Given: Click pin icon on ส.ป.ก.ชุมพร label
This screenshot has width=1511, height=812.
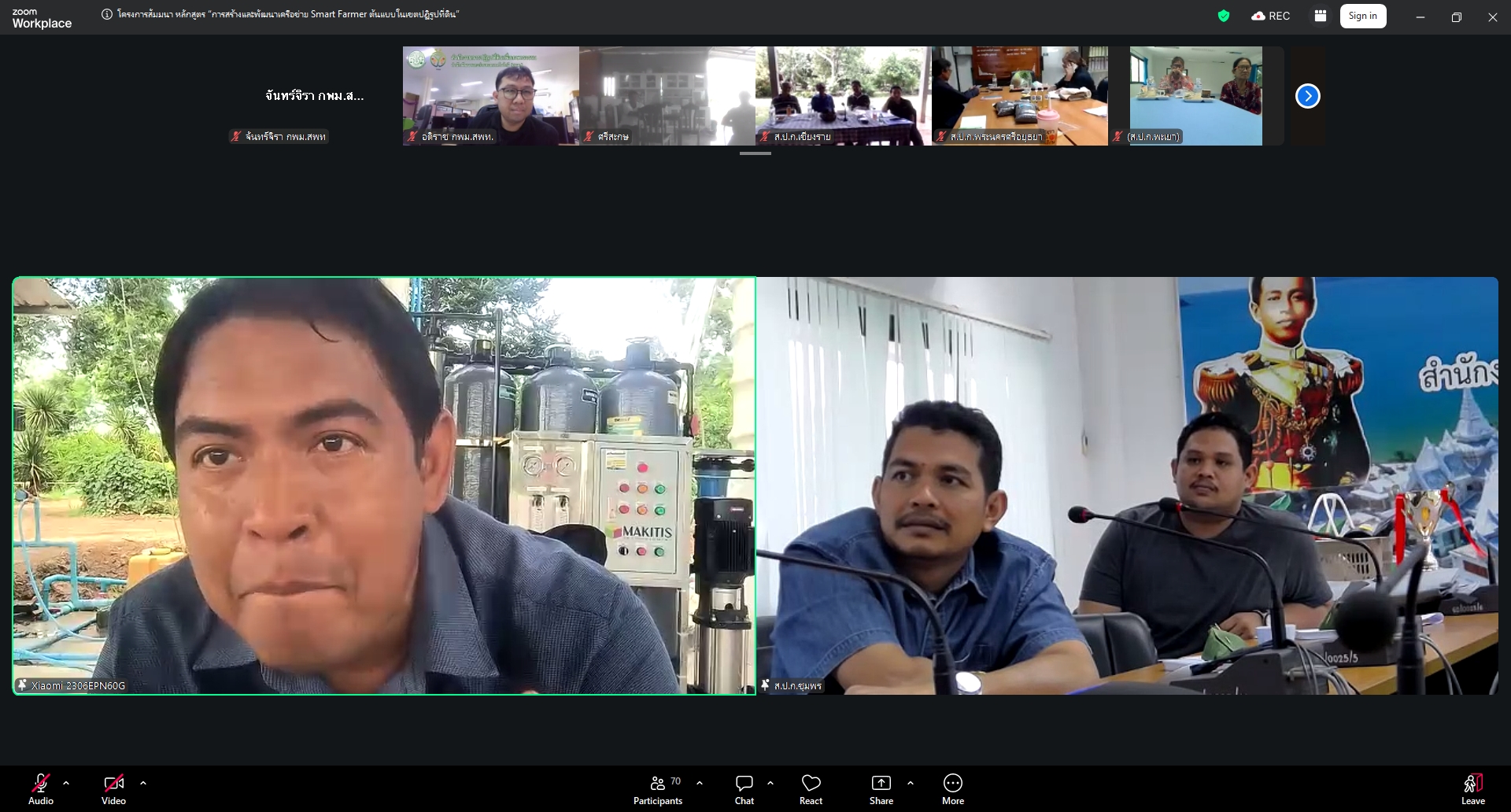Looking at the screenshot, I should pos(765,685).
